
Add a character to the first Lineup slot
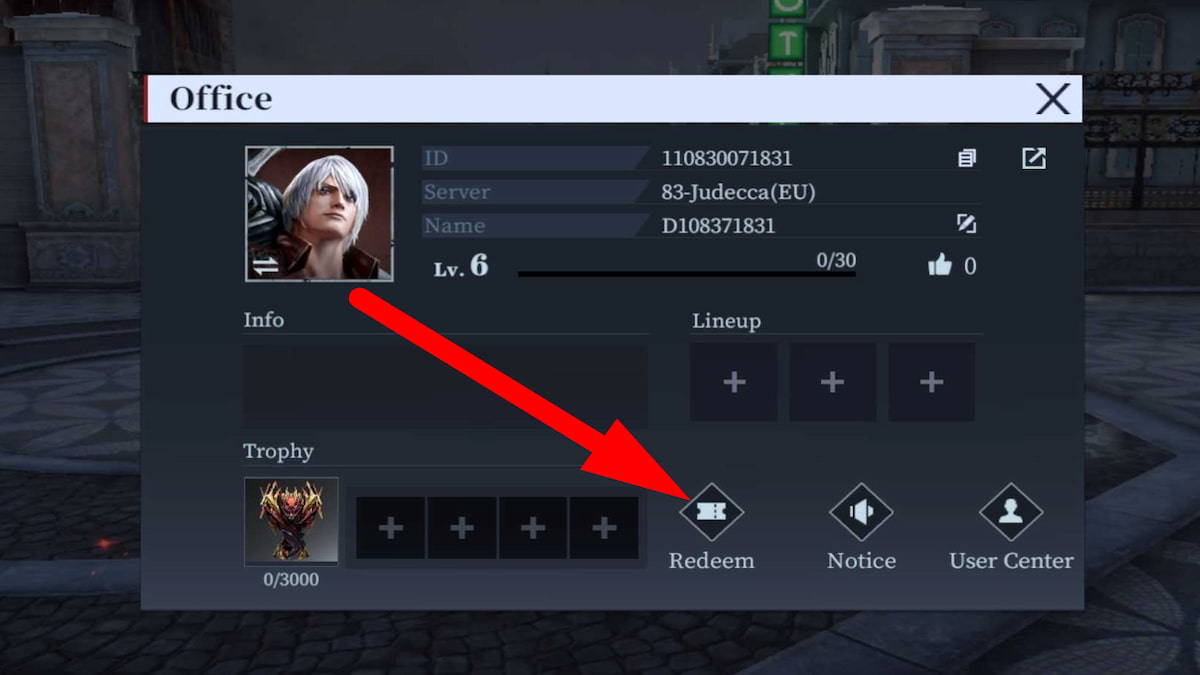click(734, 382)
